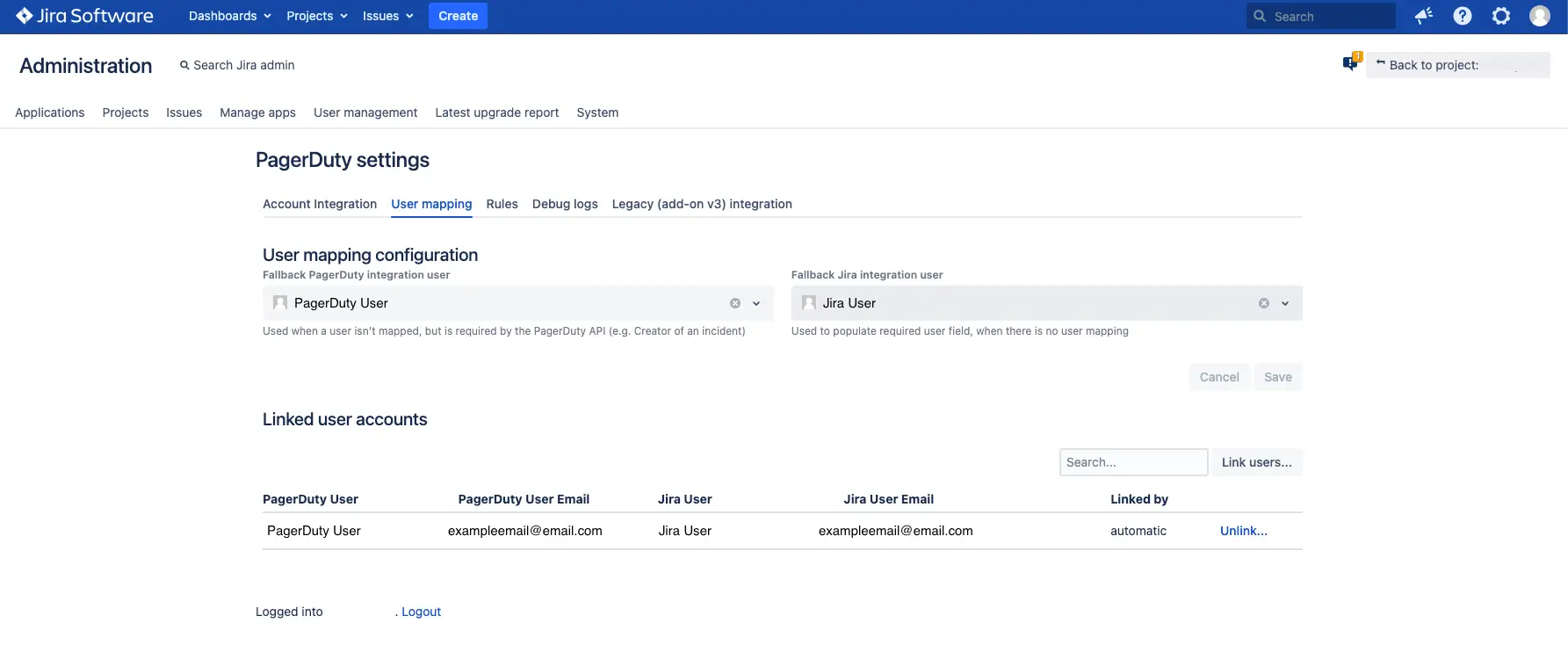1568x645 pixels.
Task: Click the Unlink... link for PagerDuty User
Action: click(x=1243, y=531)
